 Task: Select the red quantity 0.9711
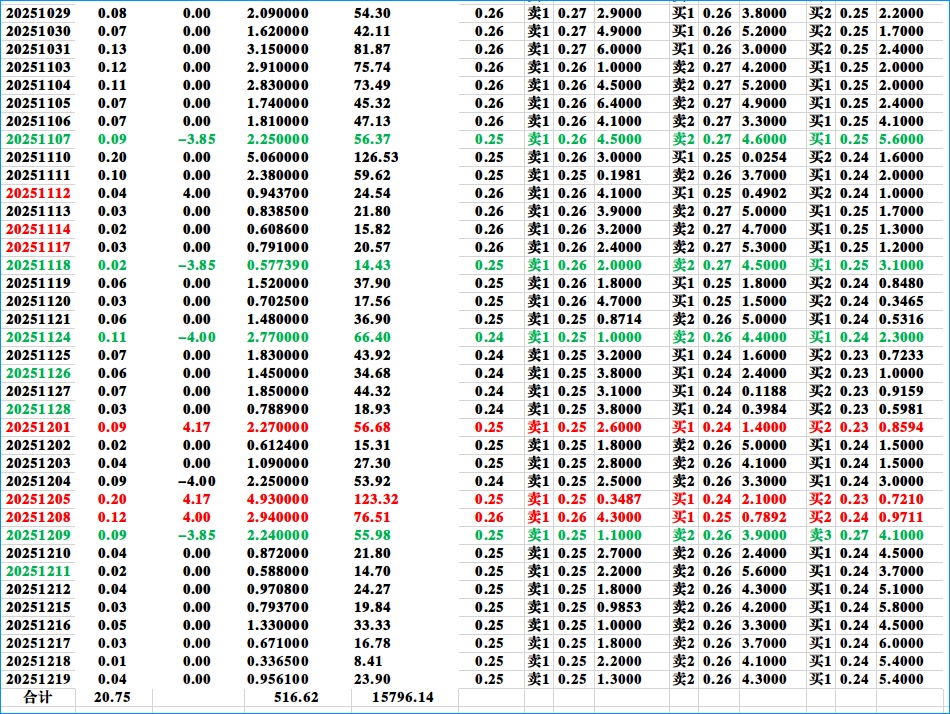pos(901,518)
